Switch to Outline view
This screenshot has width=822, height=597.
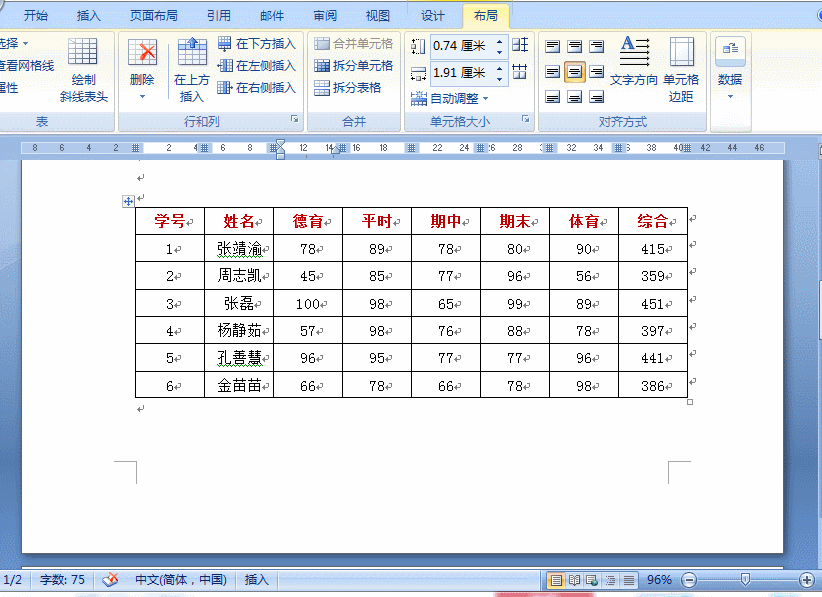611,580
